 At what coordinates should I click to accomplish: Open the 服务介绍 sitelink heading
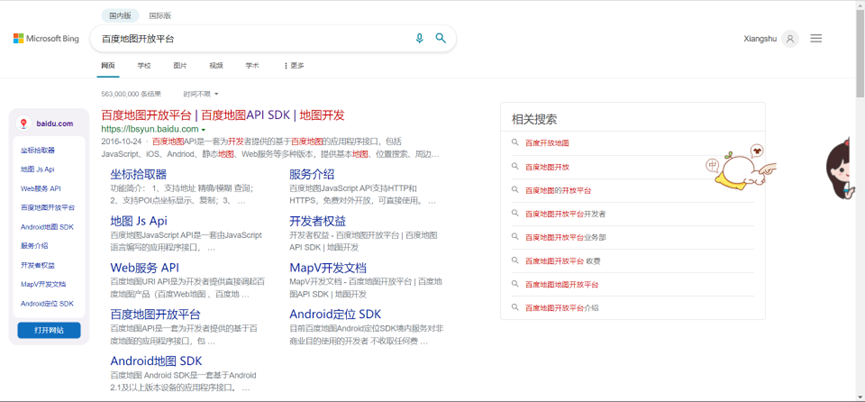click(x=312, y=175)
